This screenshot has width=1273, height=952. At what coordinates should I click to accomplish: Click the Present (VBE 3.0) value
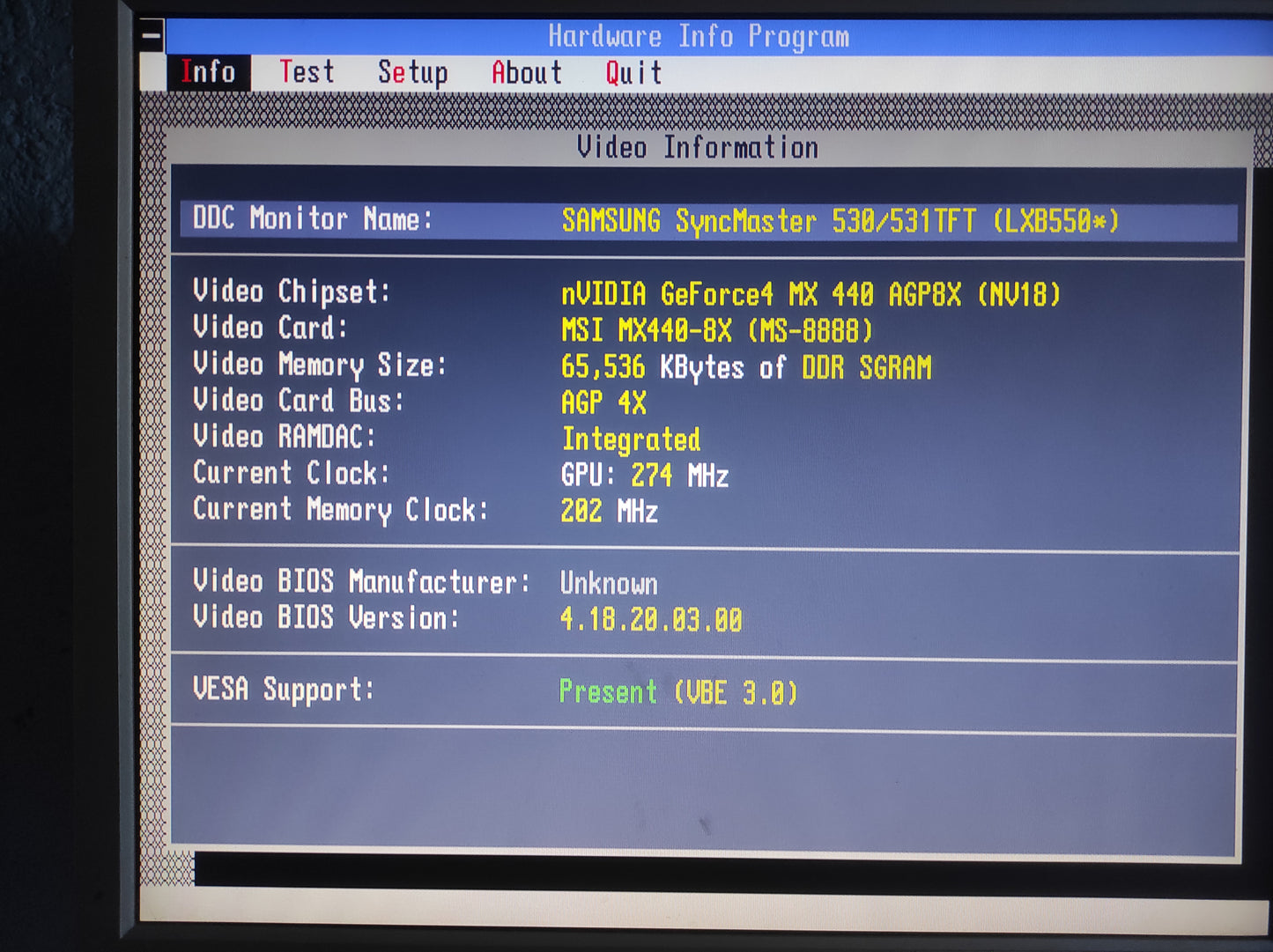(x=678, y=692)
